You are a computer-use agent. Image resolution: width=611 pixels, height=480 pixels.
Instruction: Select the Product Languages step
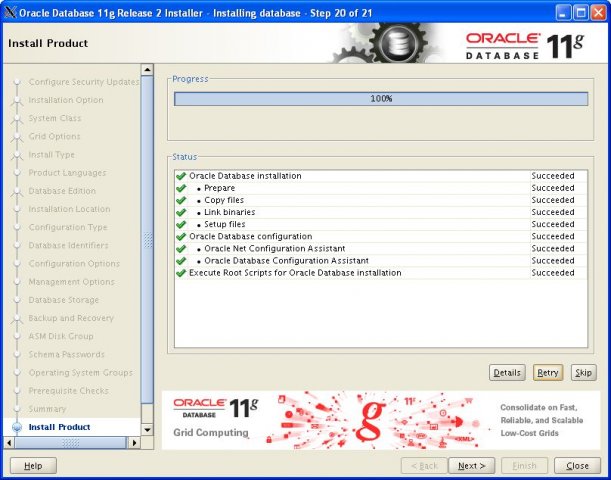(67, 173)
